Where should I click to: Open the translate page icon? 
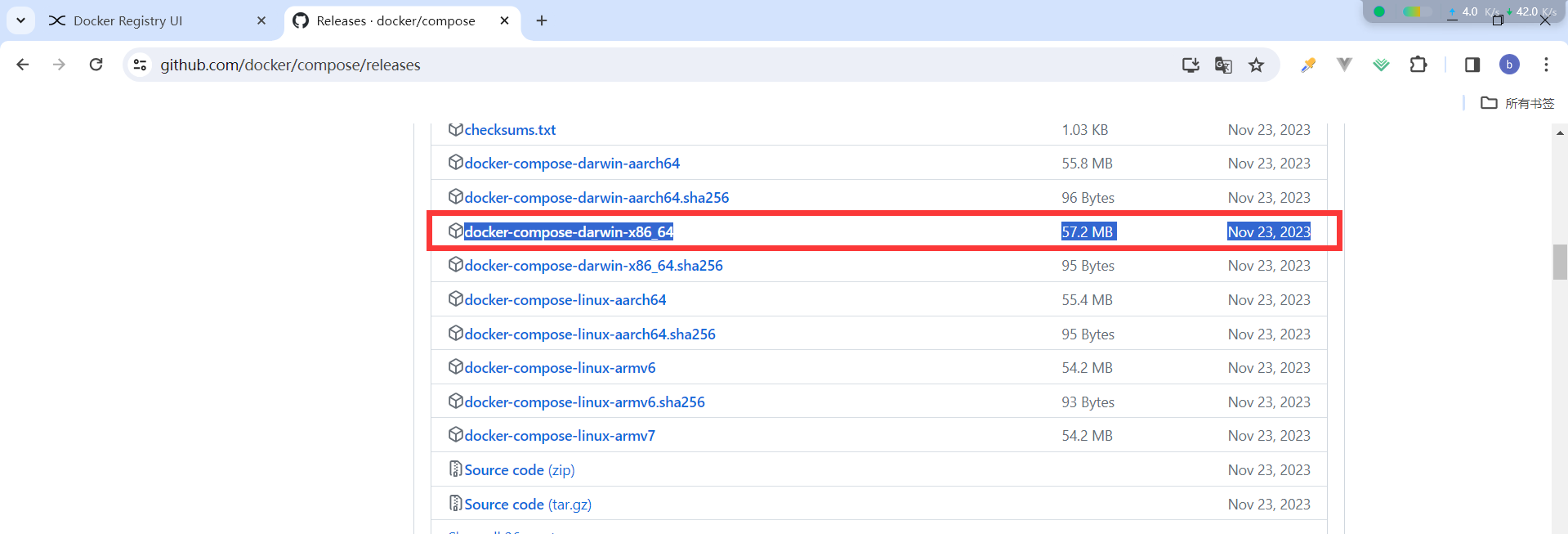[x=1223, y=65]
